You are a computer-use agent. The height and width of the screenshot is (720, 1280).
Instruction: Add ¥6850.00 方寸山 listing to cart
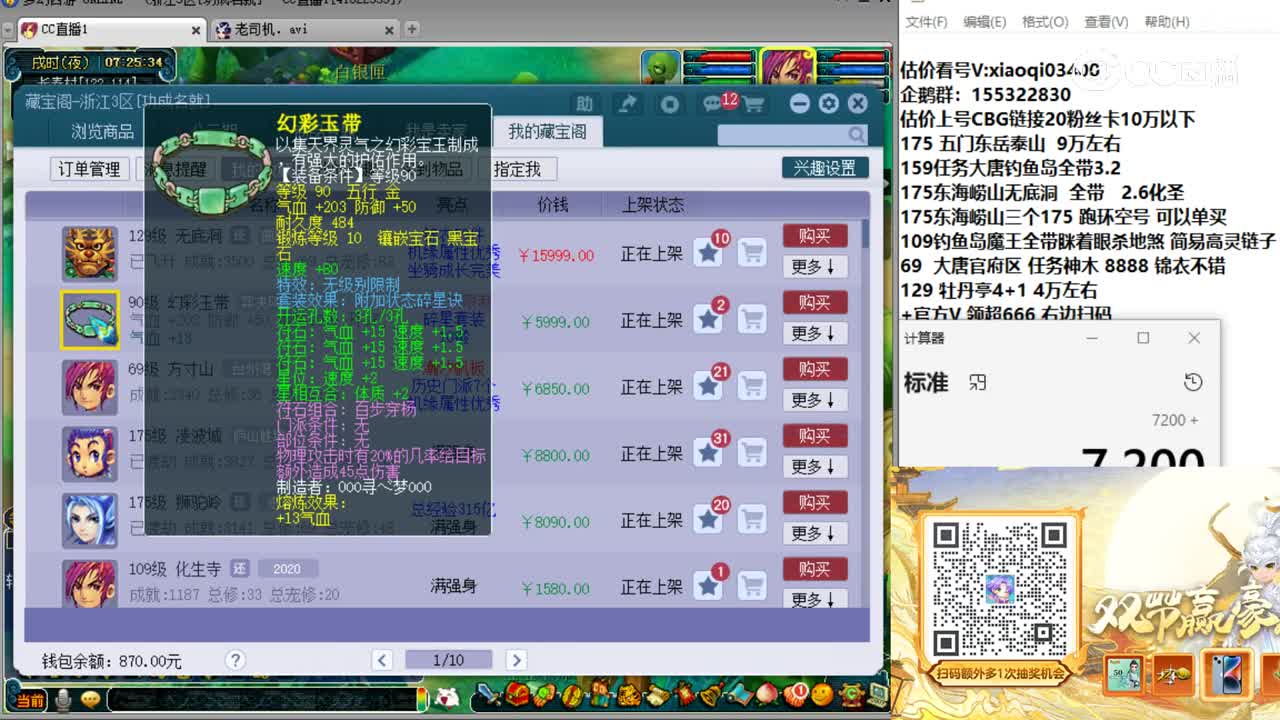click(x=752, y=387)
